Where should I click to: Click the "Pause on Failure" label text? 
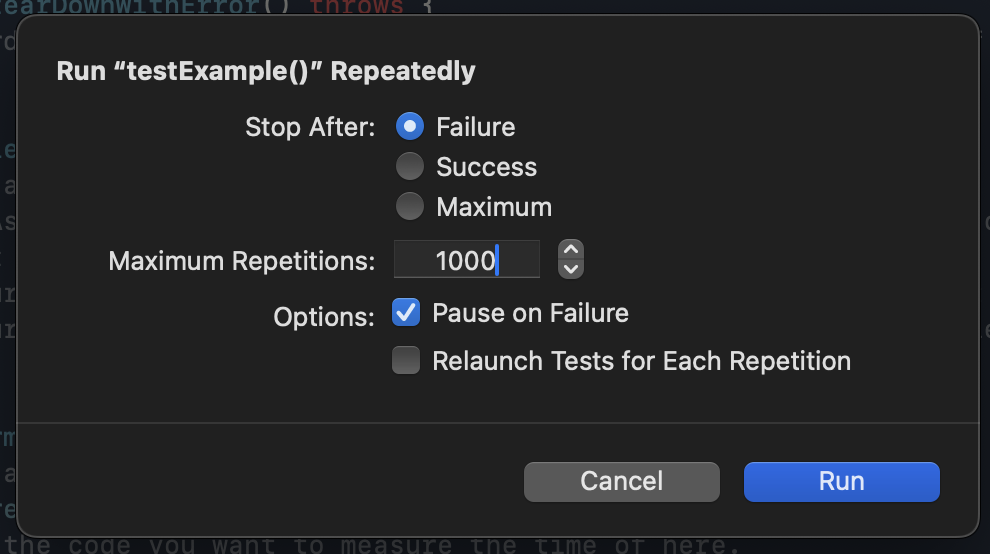tap(530, 313)
